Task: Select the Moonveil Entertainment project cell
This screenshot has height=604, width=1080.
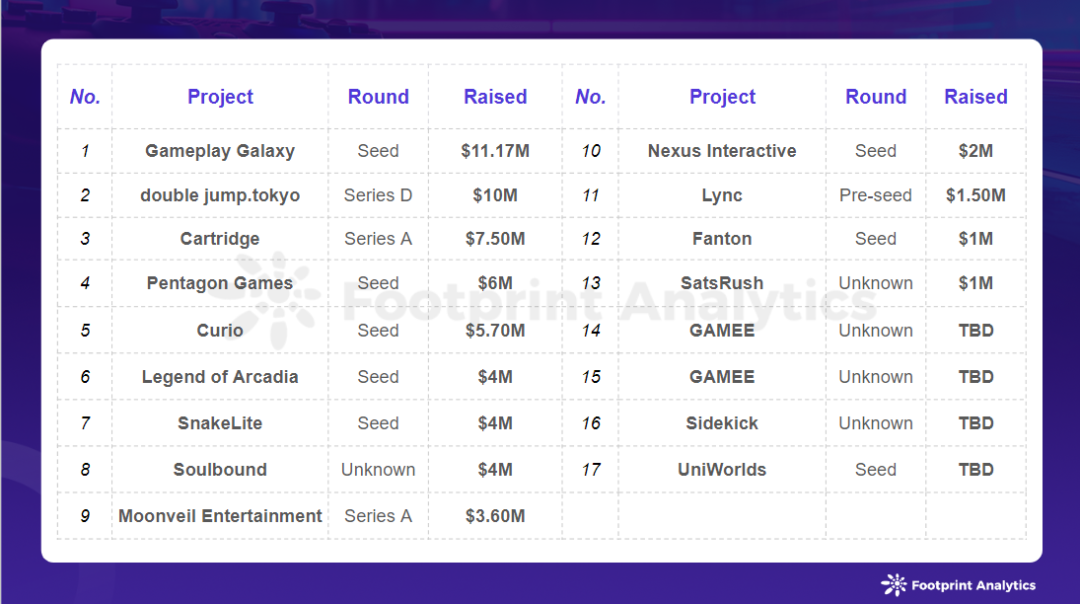Action: point(220,516)
